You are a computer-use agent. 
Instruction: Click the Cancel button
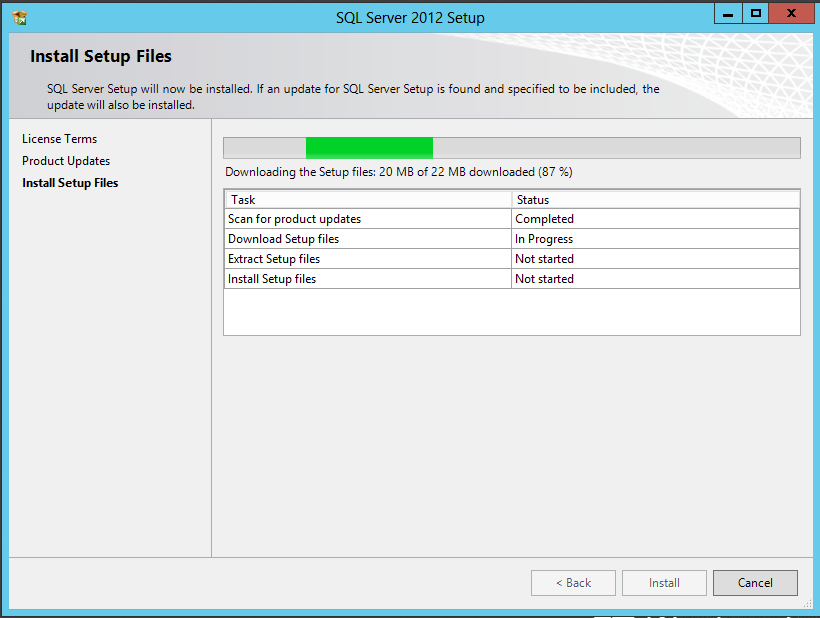coord(755,582)
